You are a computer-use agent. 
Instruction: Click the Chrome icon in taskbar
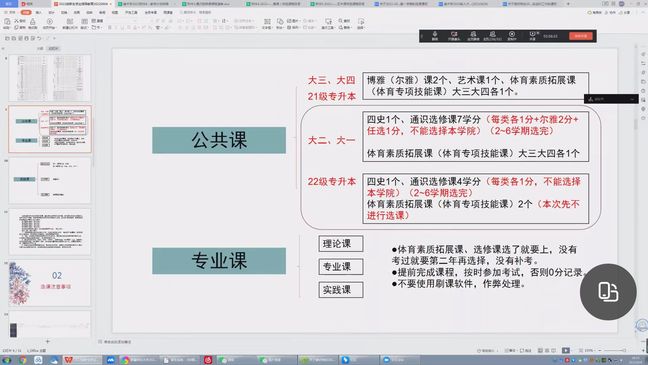(x=23, y=360)
